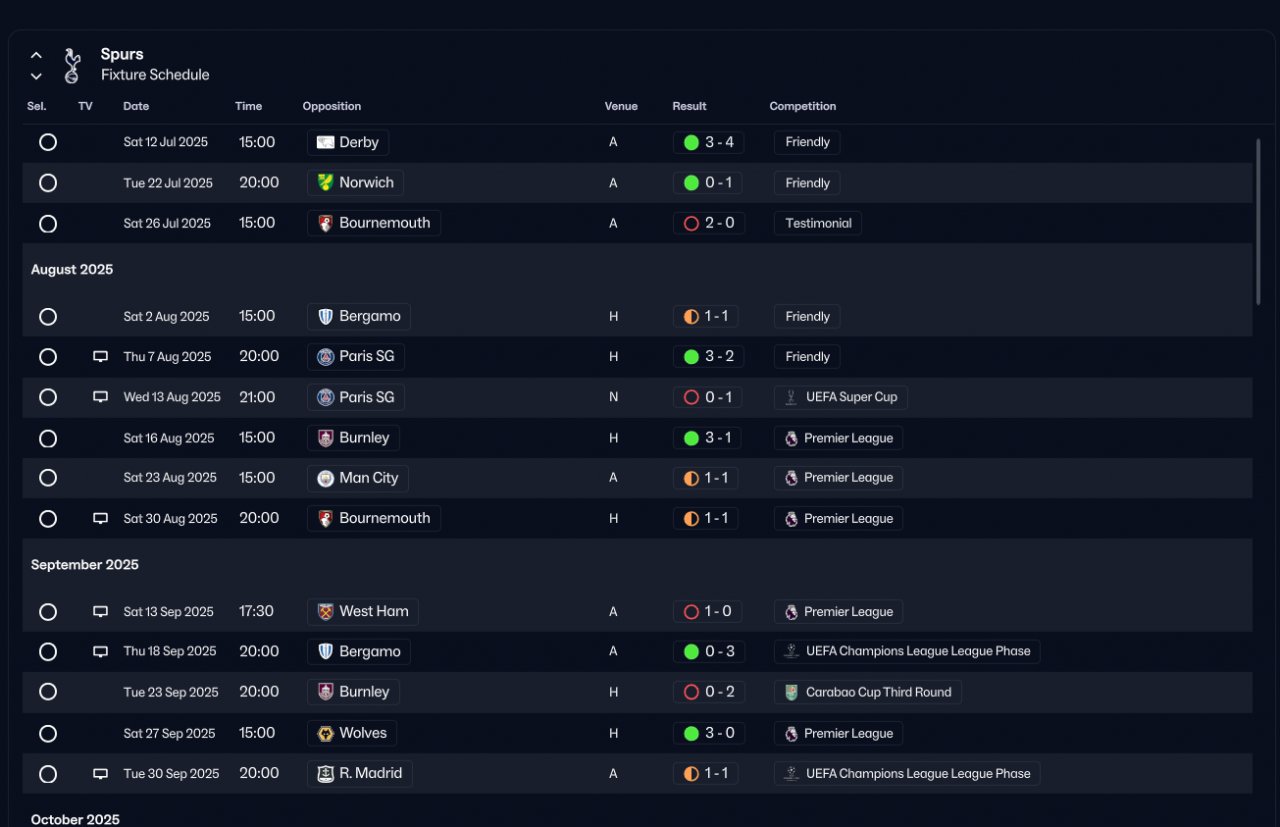The height and width of the screenshot is (827, 1280).
Task: Sort by the Competition column header
Action: click(802, 106)
